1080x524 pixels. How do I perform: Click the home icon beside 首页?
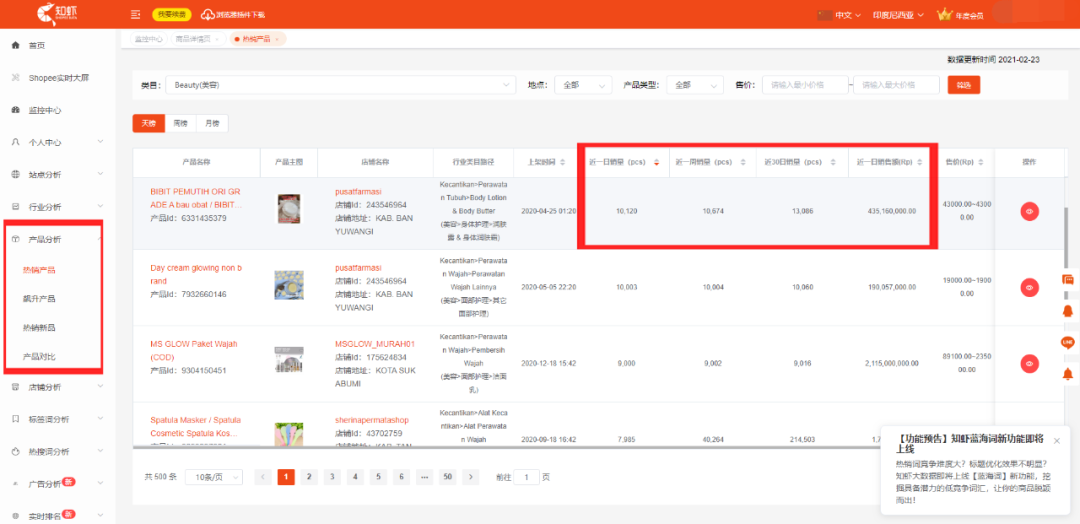coord(15,45)
